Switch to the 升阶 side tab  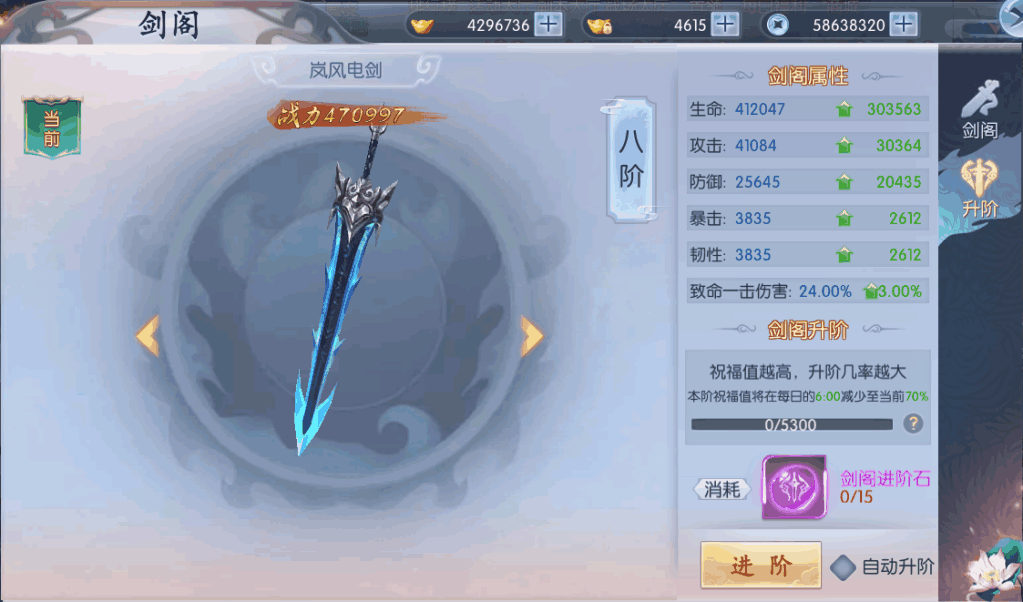pyautogui.click(x=980, y=188)
